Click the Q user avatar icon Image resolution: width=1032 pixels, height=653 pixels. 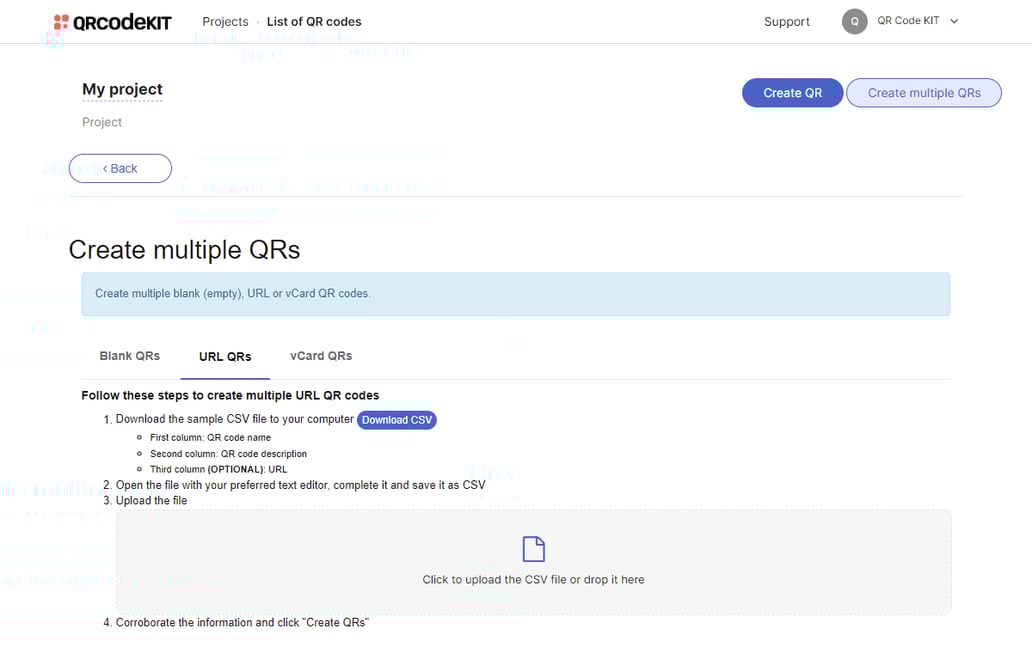[x=854, y=21]
